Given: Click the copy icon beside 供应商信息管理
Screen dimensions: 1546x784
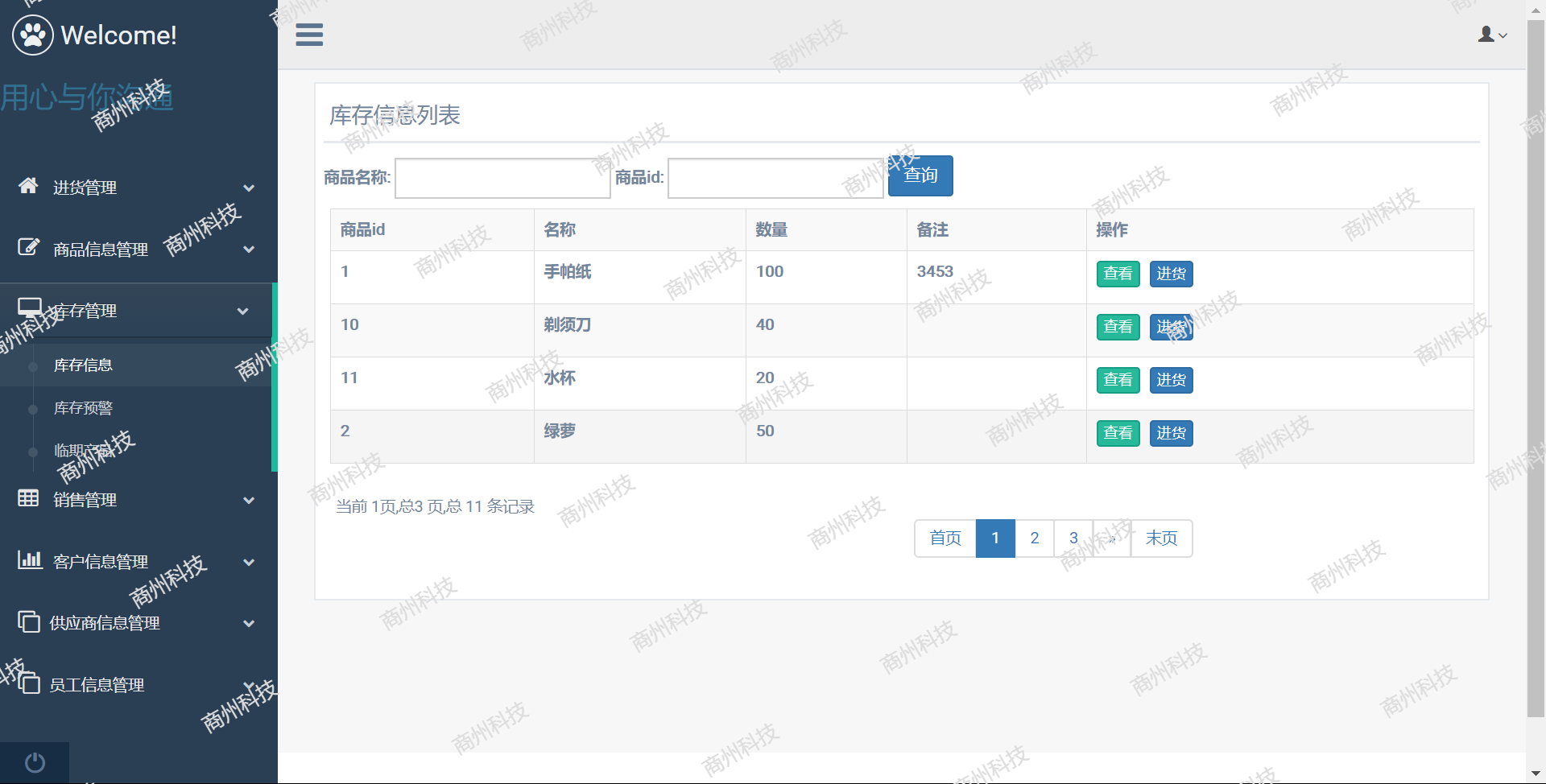Looking at the screenshot, I should 28,621.
